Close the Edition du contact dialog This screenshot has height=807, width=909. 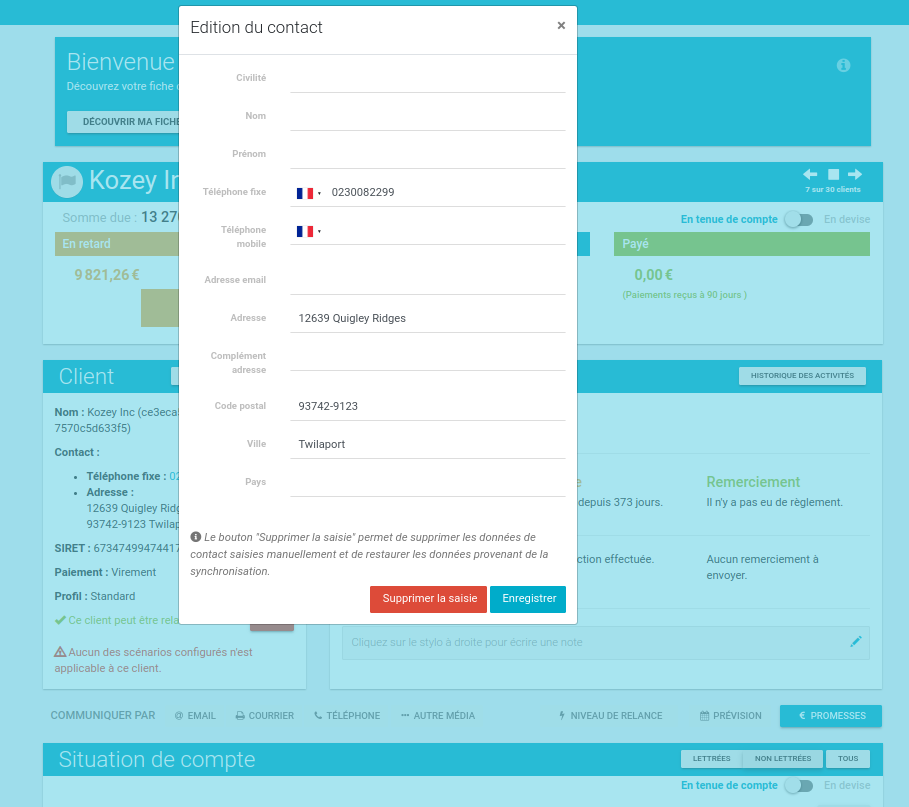click(x=561, y=26)
